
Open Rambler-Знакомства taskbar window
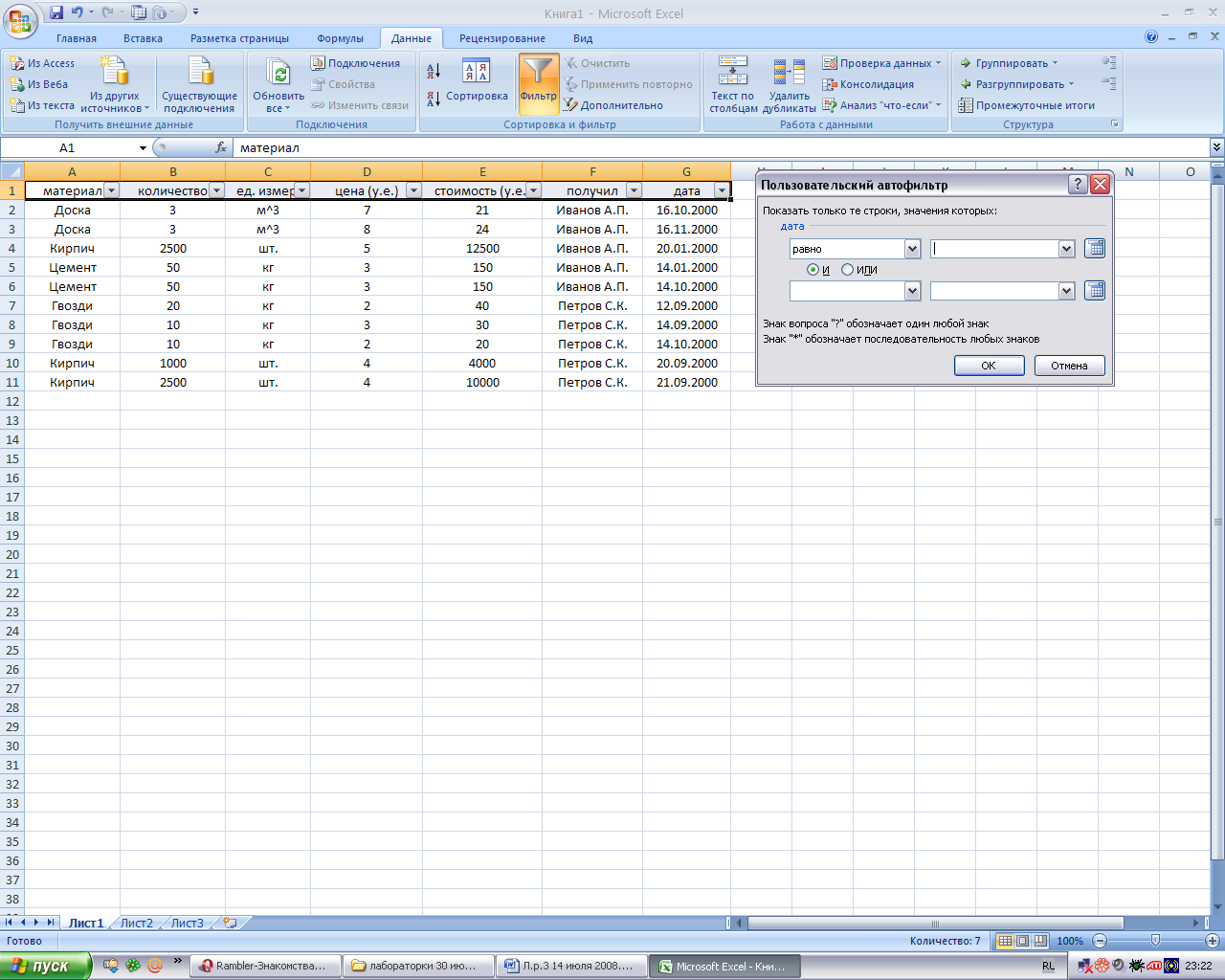coord(266,967)
